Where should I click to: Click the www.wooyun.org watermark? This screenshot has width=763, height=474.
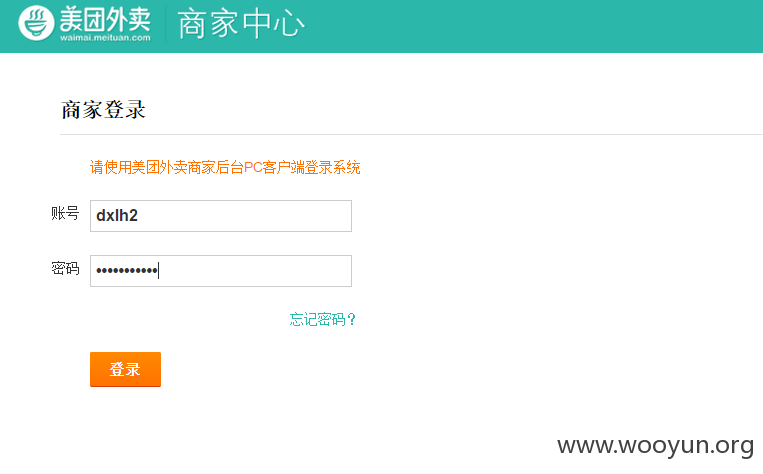point(655,445)
